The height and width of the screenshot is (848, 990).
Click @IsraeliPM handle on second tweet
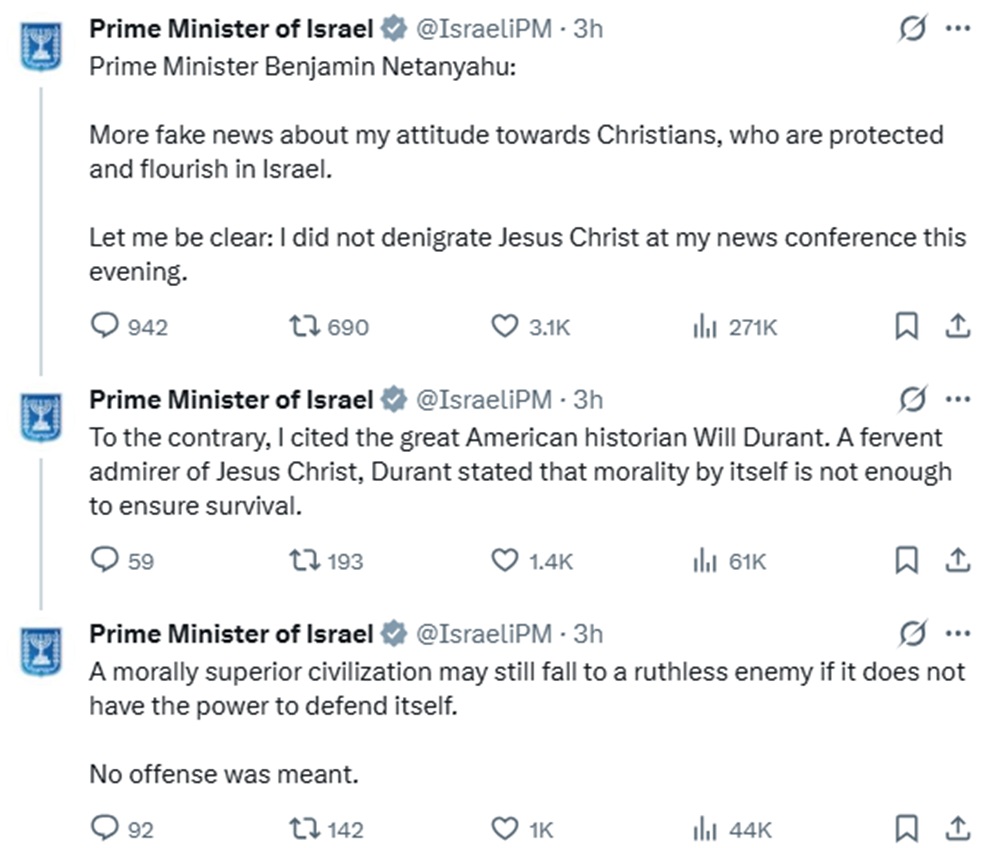(482, 400)
